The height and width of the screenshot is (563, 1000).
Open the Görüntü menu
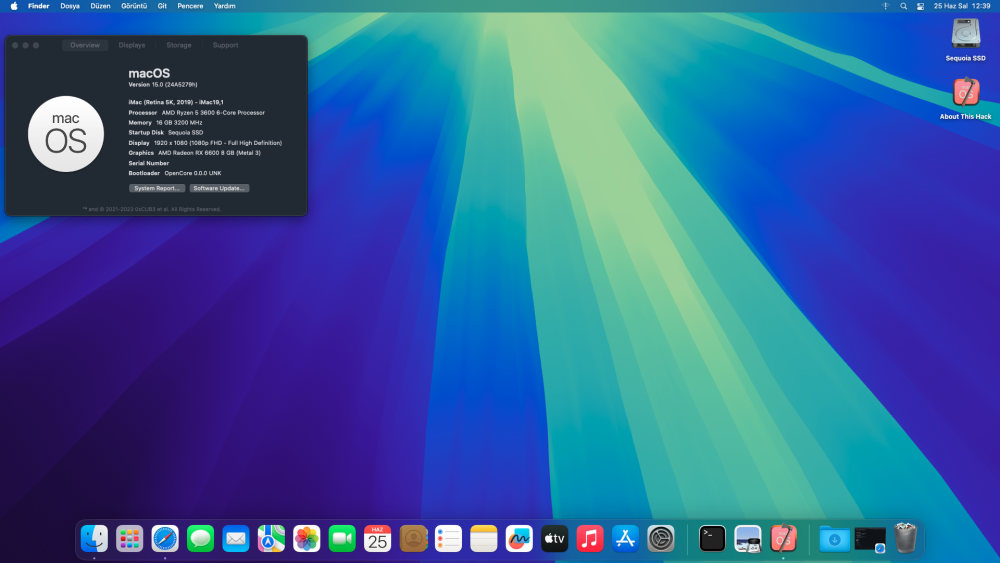point(134,6)
